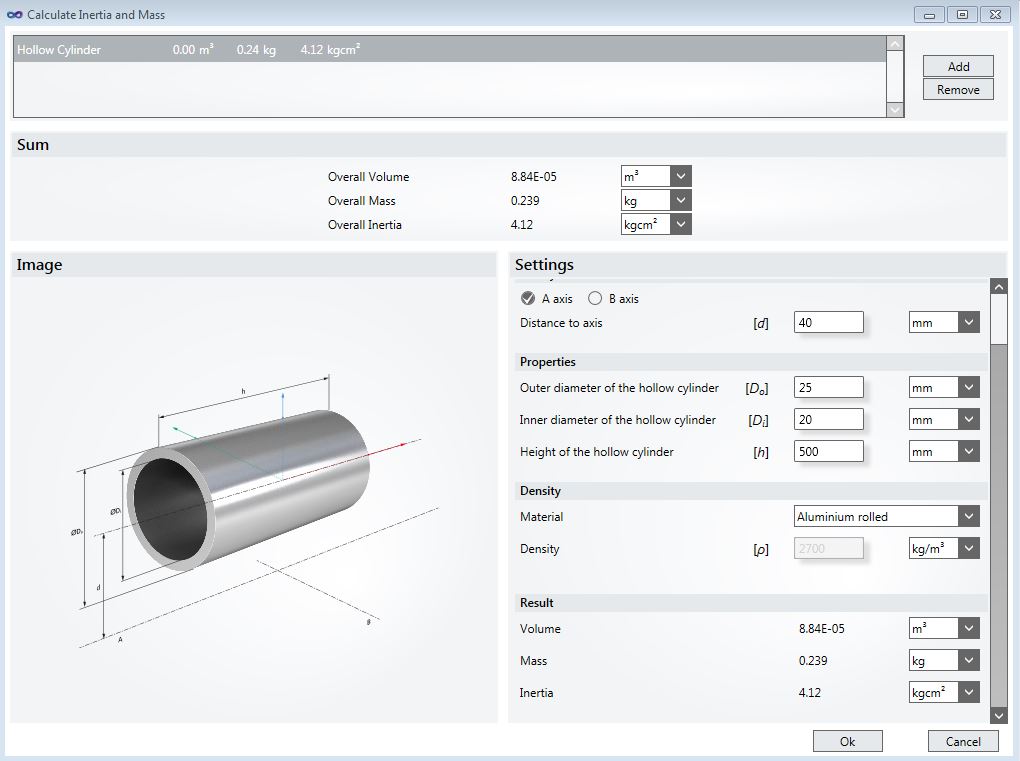Click the Result Mass value 0.239
The height and width of the screenshot is (761, 1020).
tap(813, 661)
